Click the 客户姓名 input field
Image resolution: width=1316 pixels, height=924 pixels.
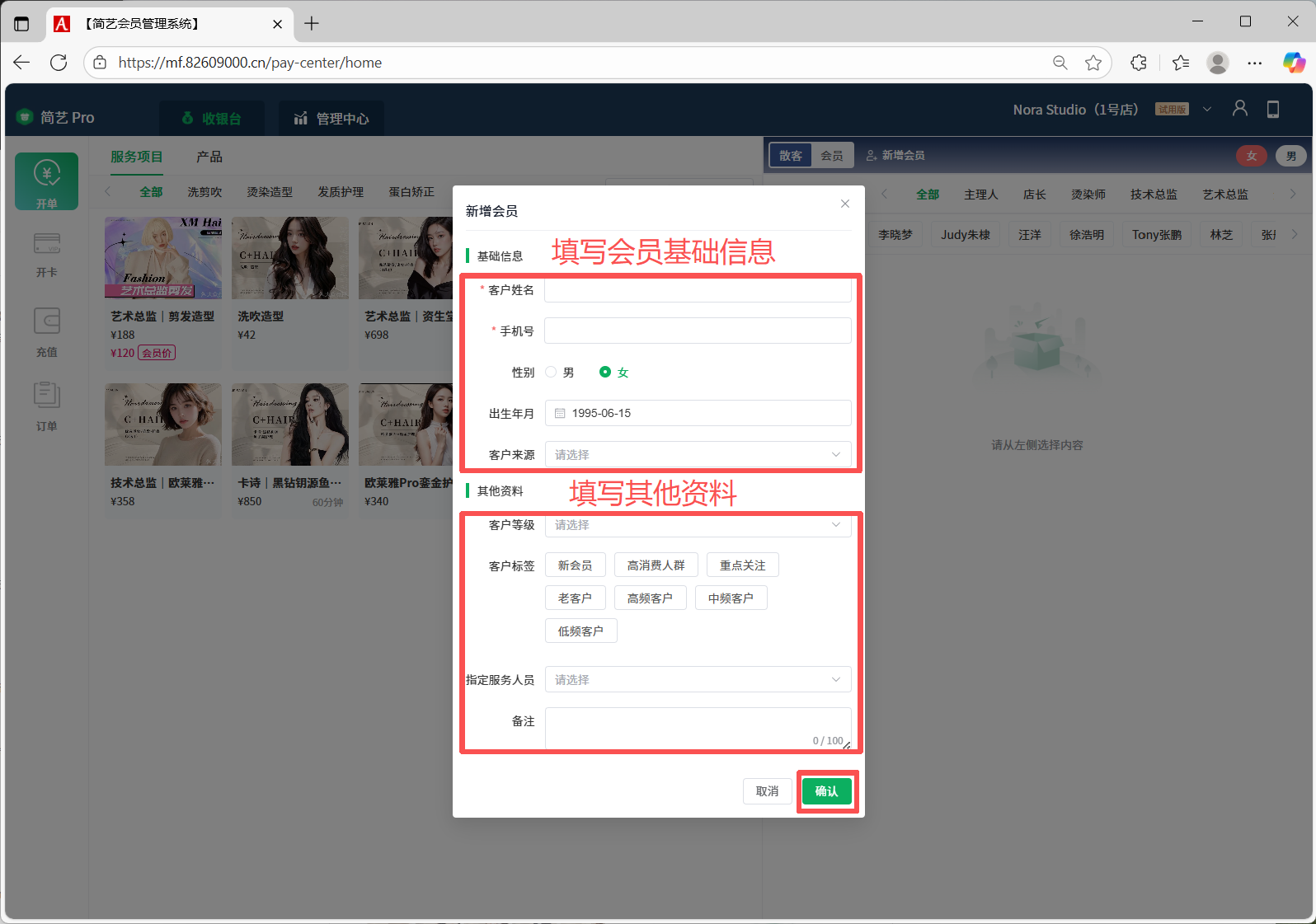(698, 290)
